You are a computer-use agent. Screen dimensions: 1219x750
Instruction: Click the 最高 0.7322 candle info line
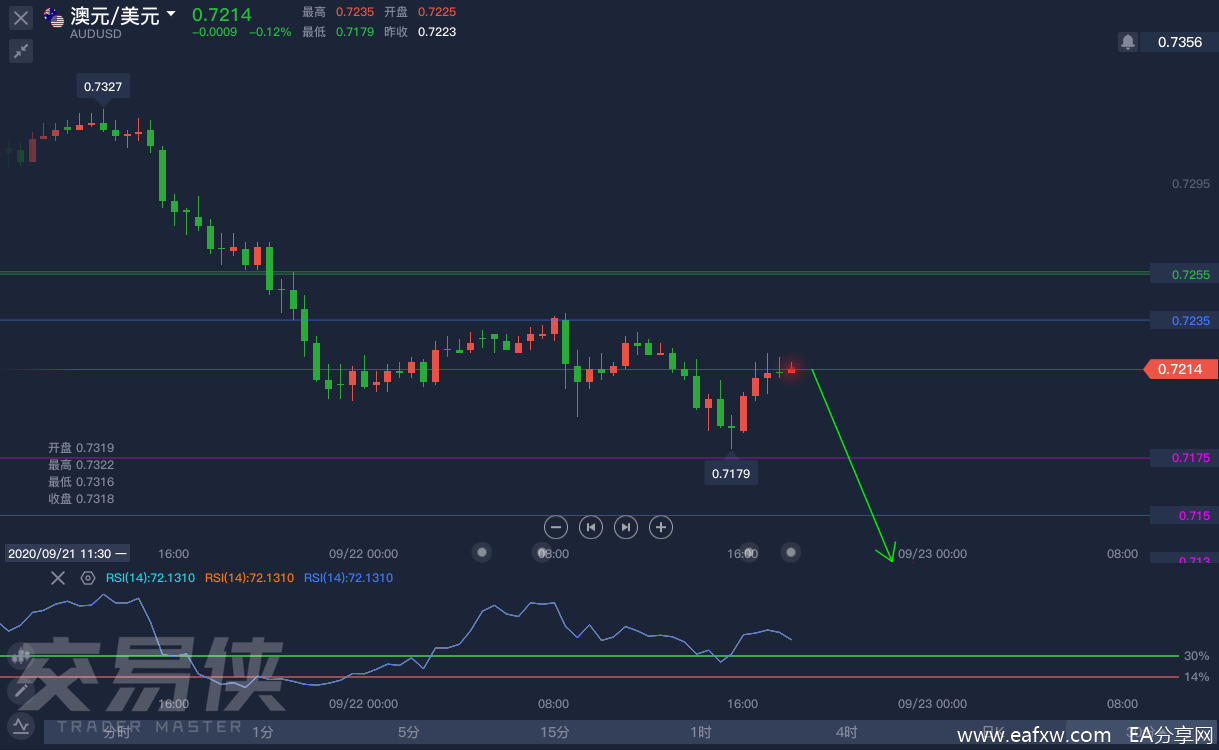click(81, 465)
